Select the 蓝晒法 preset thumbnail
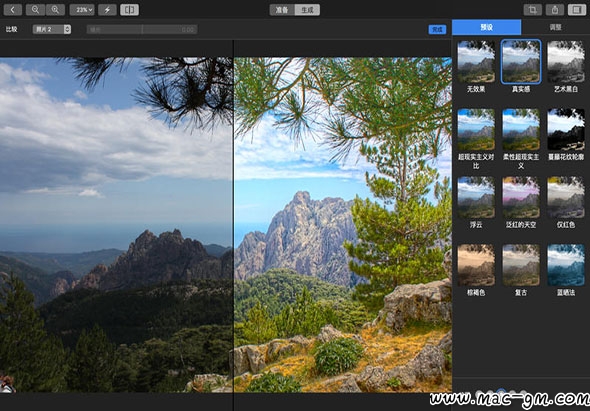This screenshot has height=411, width=590. click(x=566, y=265)
